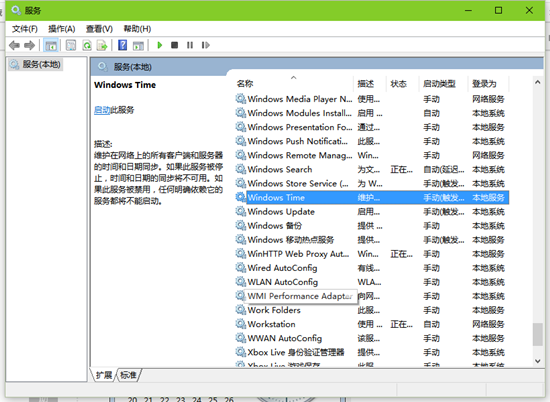Pause the service with the pause icon
Image resolution: width=550 pixels, height=402 pixels.
pyautogui.click(x=190, y=45)
